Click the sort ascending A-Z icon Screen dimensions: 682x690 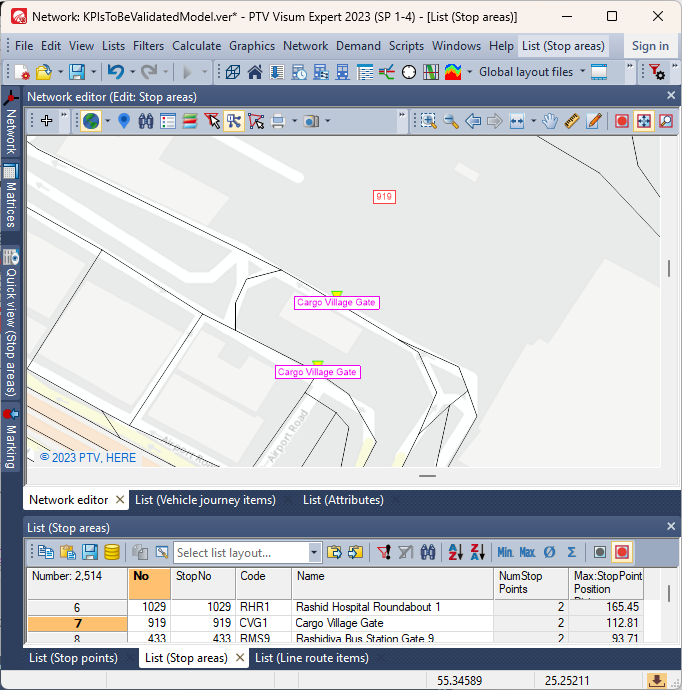(455, 552)
